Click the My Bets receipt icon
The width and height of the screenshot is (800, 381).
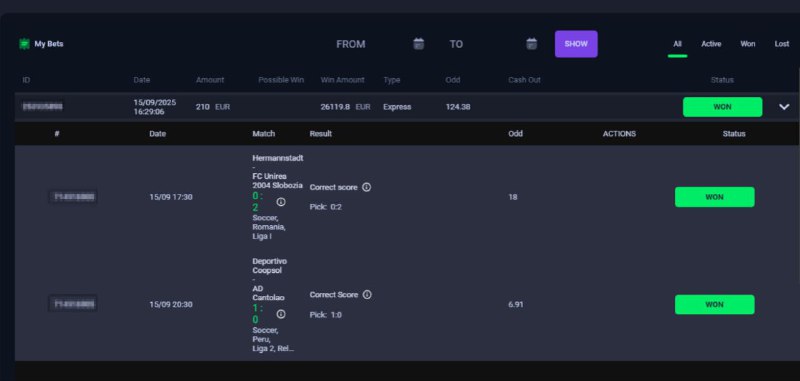click(24, 44)
